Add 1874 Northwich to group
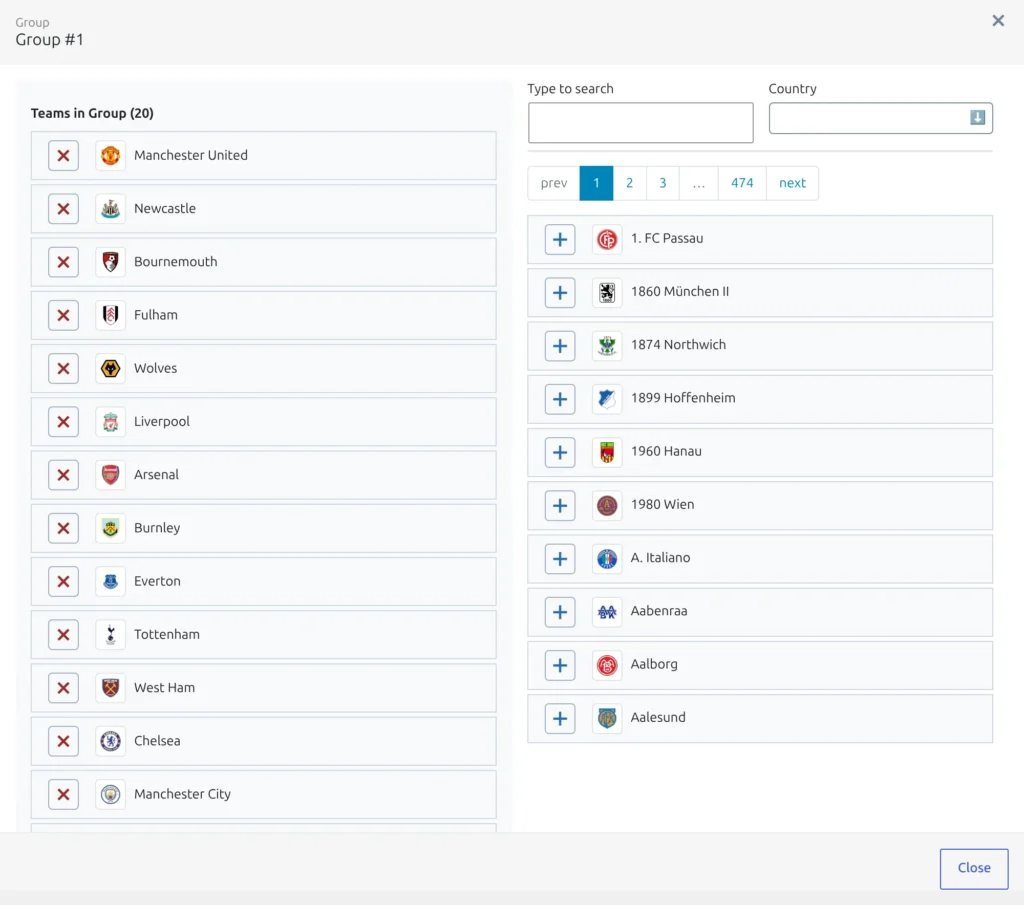1024x905 pixels. [x=560, y=346]
